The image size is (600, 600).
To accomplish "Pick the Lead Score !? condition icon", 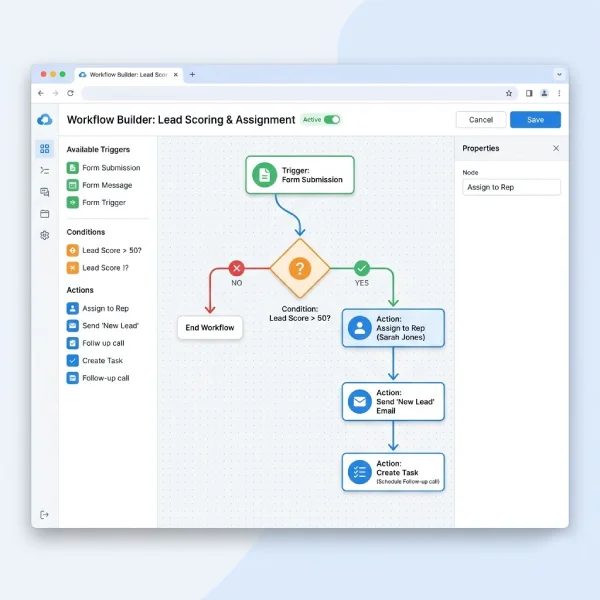I will point(73,268).
